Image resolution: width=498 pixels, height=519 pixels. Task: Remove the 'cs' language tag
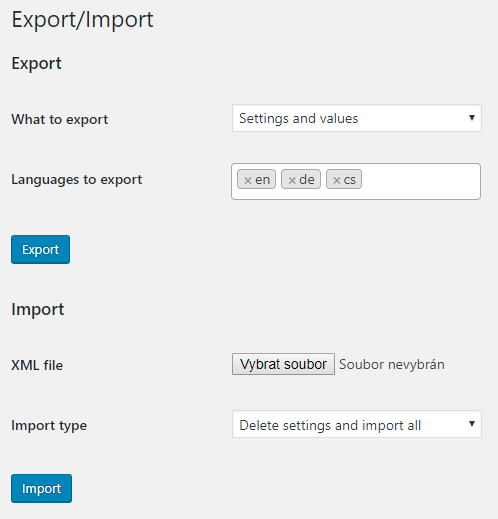(337, 180)
